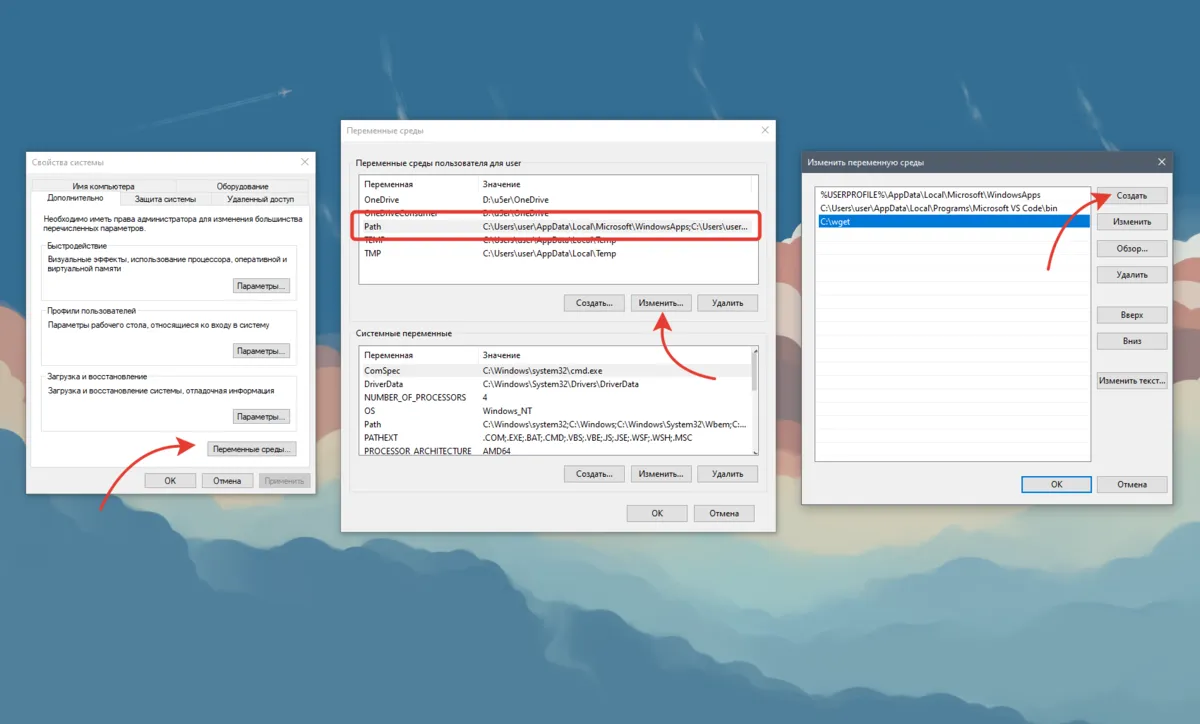Select the NUMBER_OF_PROCESSORS system variable
Screen dimensions: 1200x724
pos(554,397)
